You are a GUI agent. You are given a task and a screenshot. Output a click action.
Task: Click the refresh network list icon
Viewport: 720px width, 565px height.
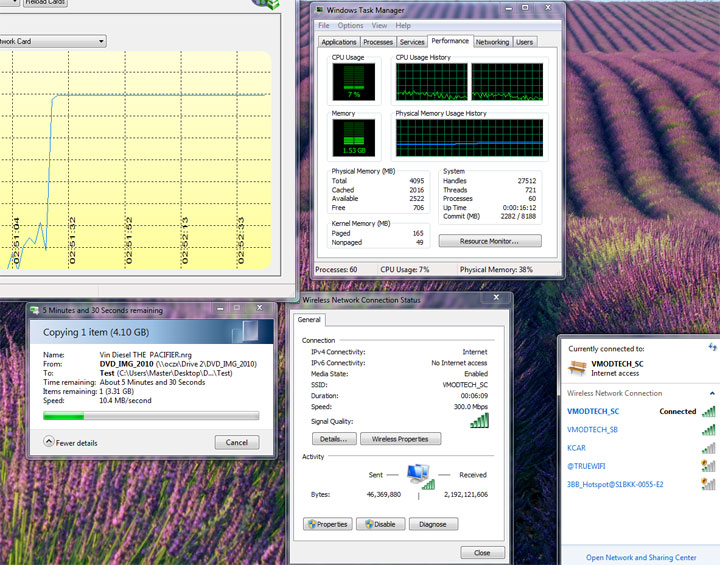point(712,346)
